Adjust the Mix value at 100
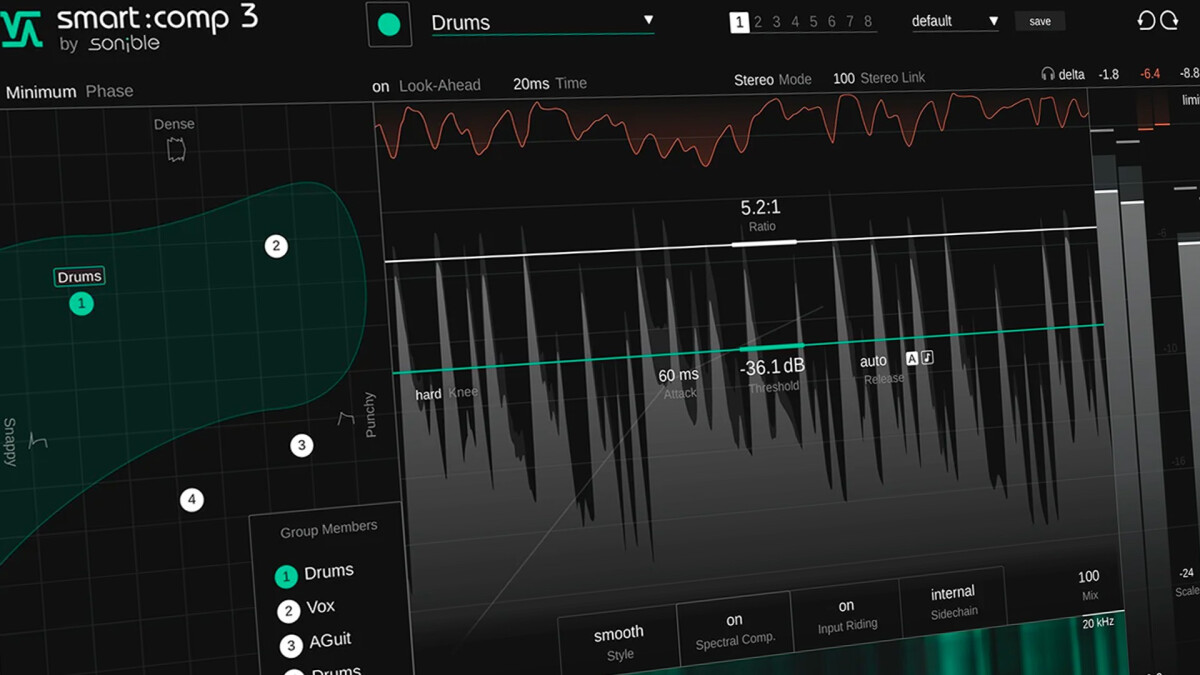This screenshot has height=675, width=1200. tap(1087, 576)
